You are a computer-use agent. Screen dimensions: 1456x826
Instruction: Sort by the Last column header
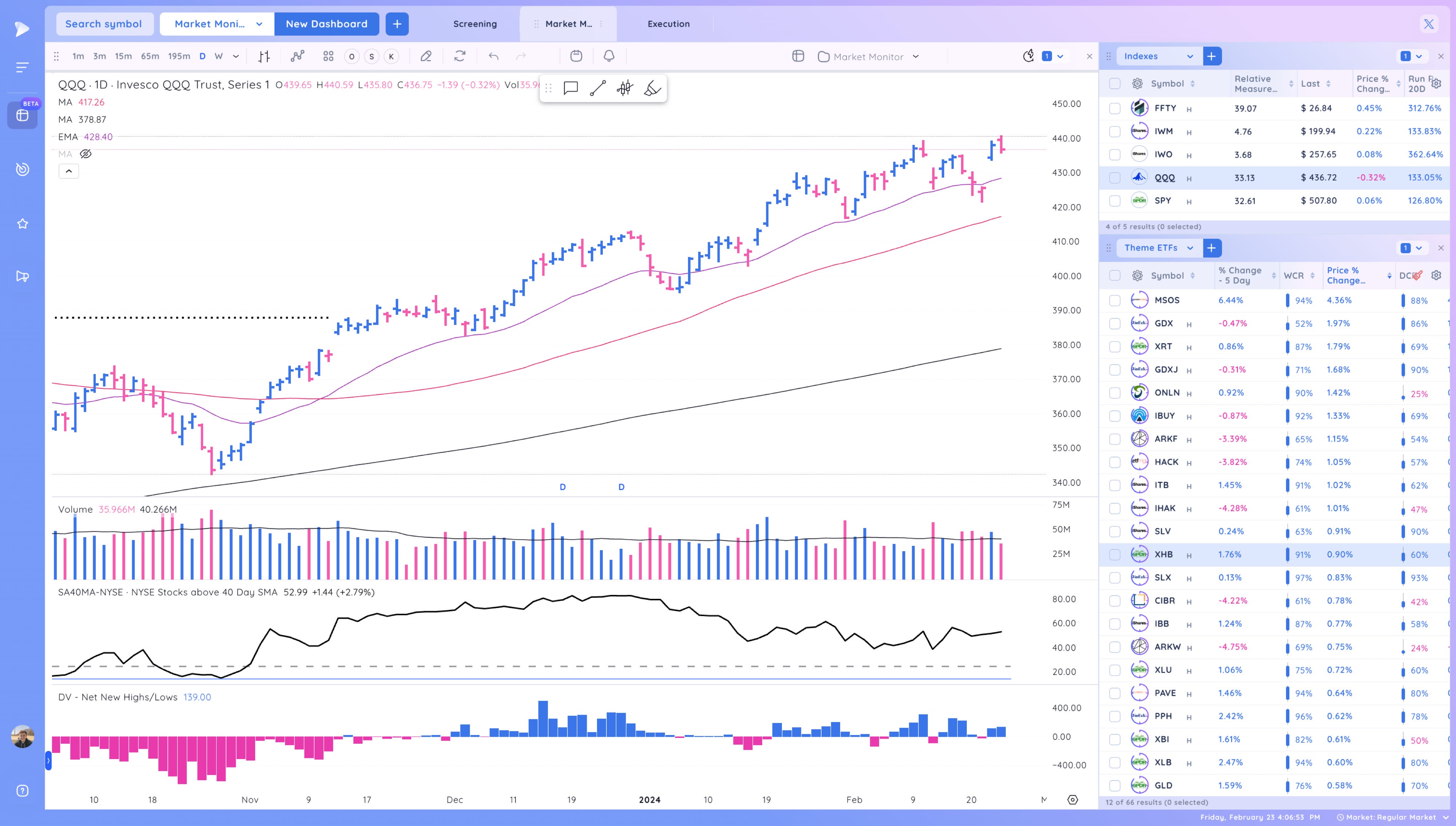click(1315, 84)
